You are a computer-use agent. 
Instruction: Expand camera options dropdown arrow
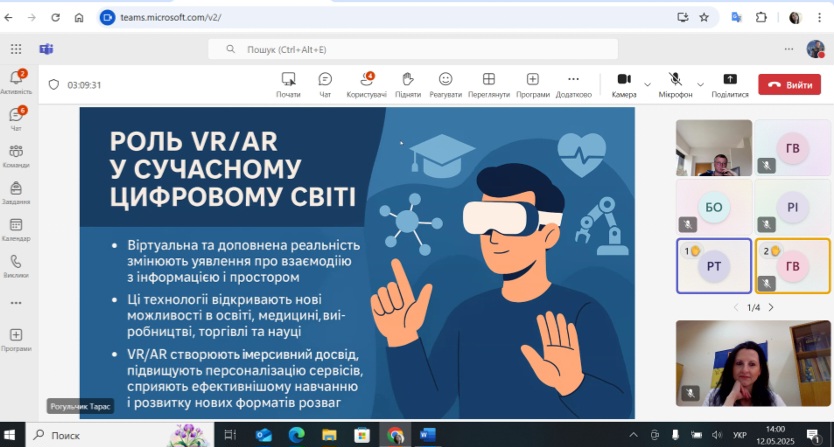click(x=647, y=85)
